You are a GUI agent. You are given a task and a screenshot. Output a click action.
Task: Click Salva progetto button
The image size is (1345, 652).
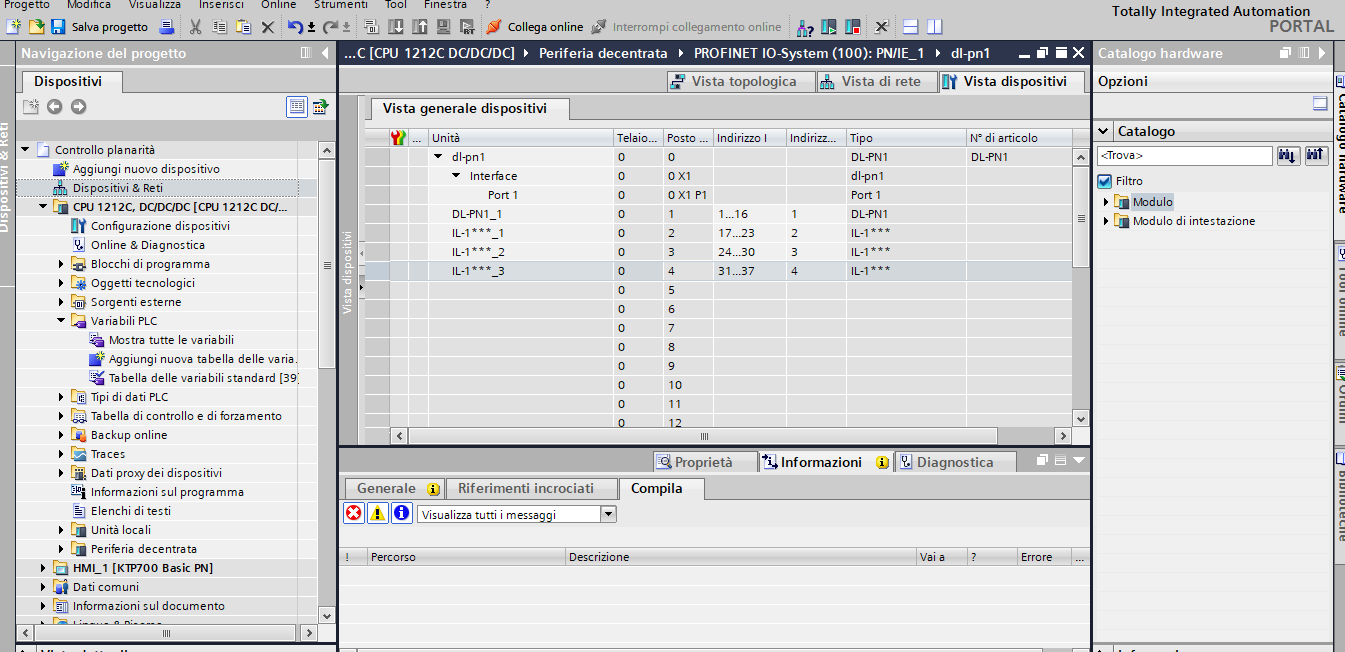[101, 27]
